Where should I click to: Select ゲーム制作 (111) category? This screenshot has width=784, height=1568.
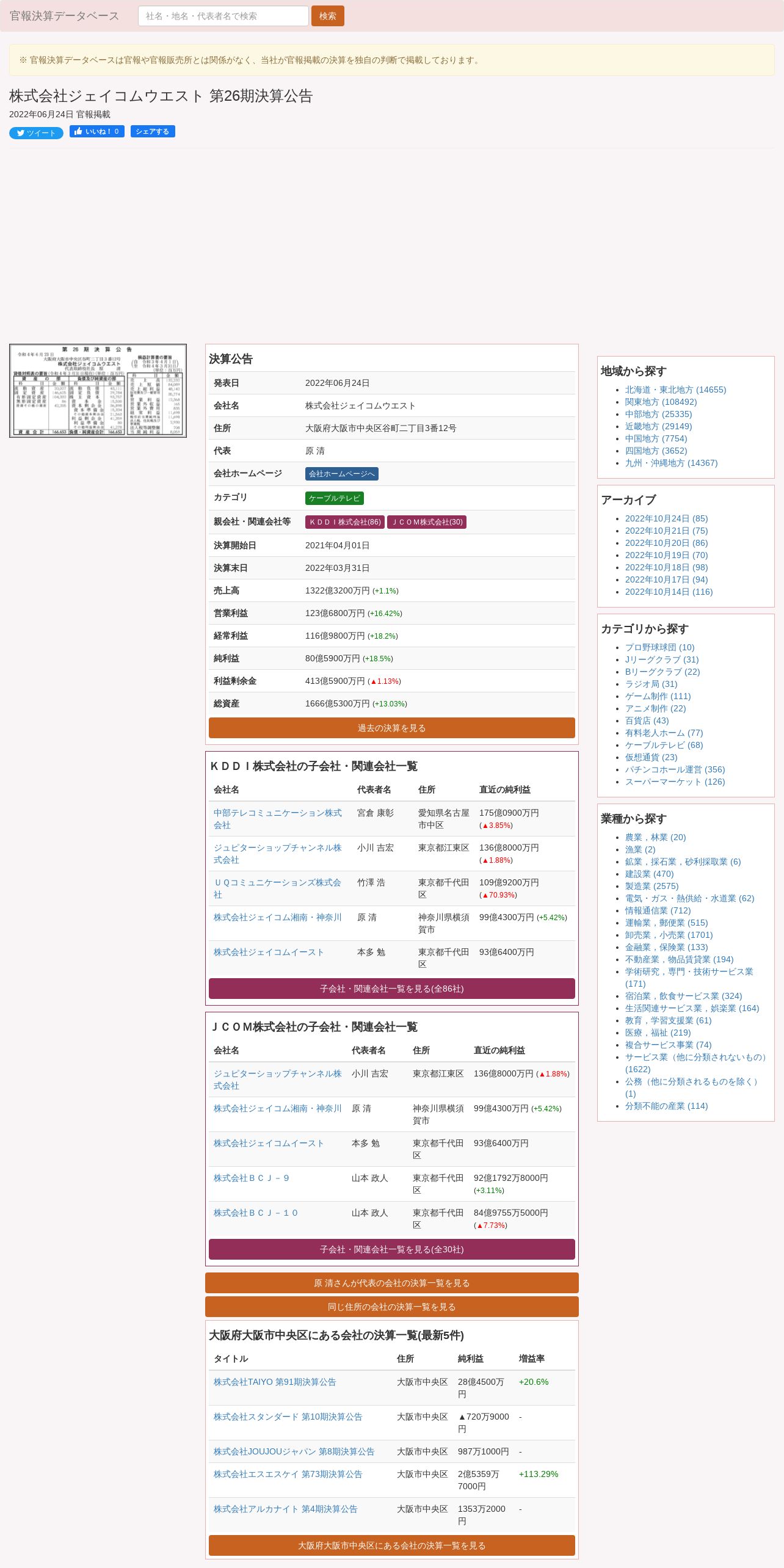pos(658,696)
